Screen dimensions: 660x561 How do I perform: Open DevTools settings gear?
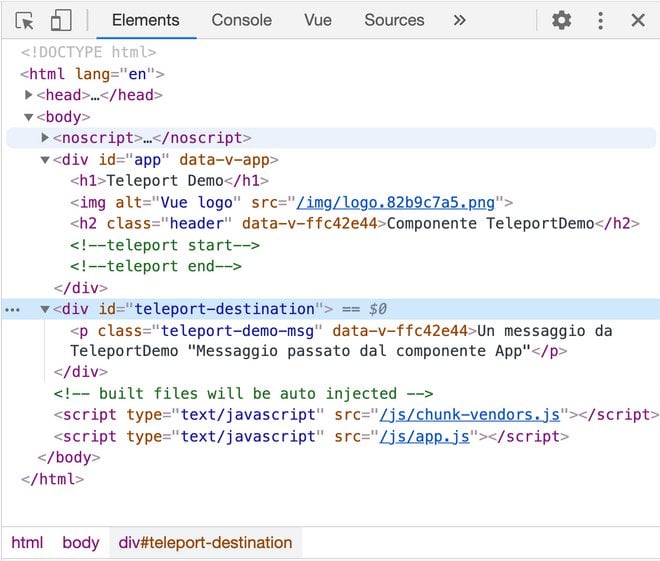pyautogui.click(x=562, y=20)
